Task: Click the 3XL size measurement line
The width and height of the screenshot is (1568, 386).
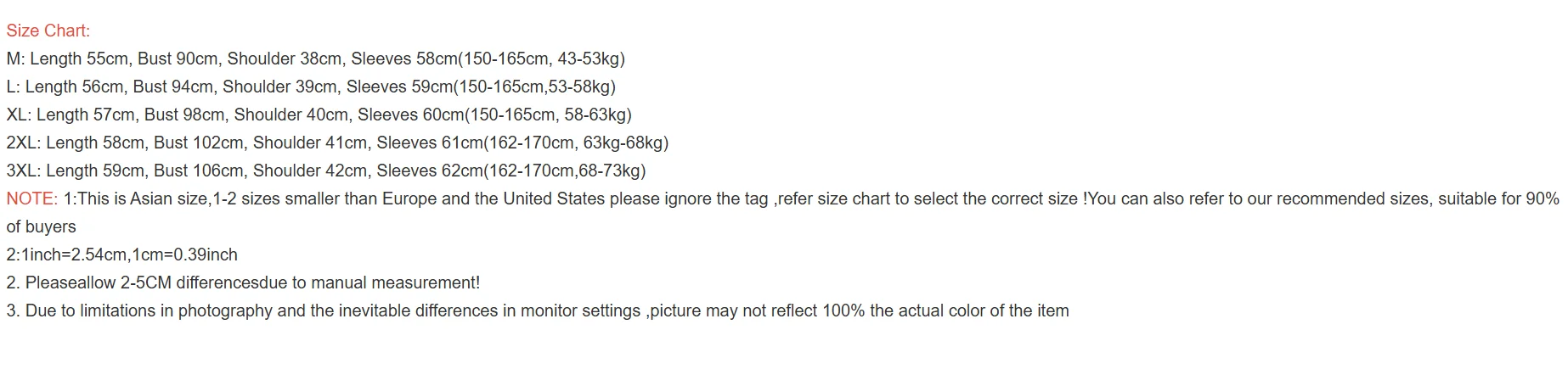Action: pyautogui.click(x=325, y=171)
